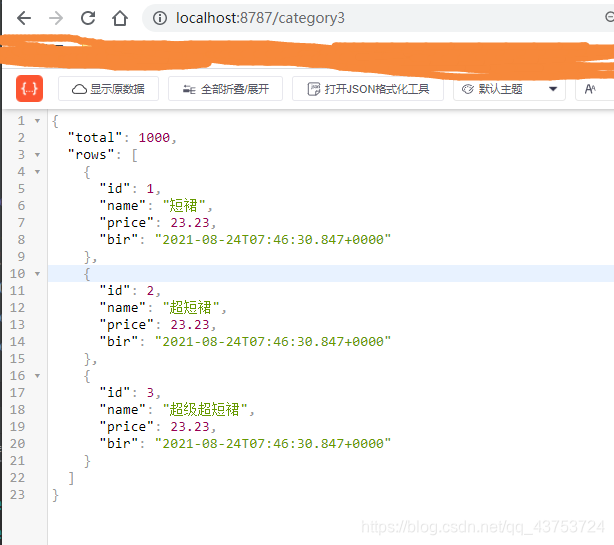
Task: Collapse the third row object on line 16
Action: pyautogui.click(x=38, y=376)
